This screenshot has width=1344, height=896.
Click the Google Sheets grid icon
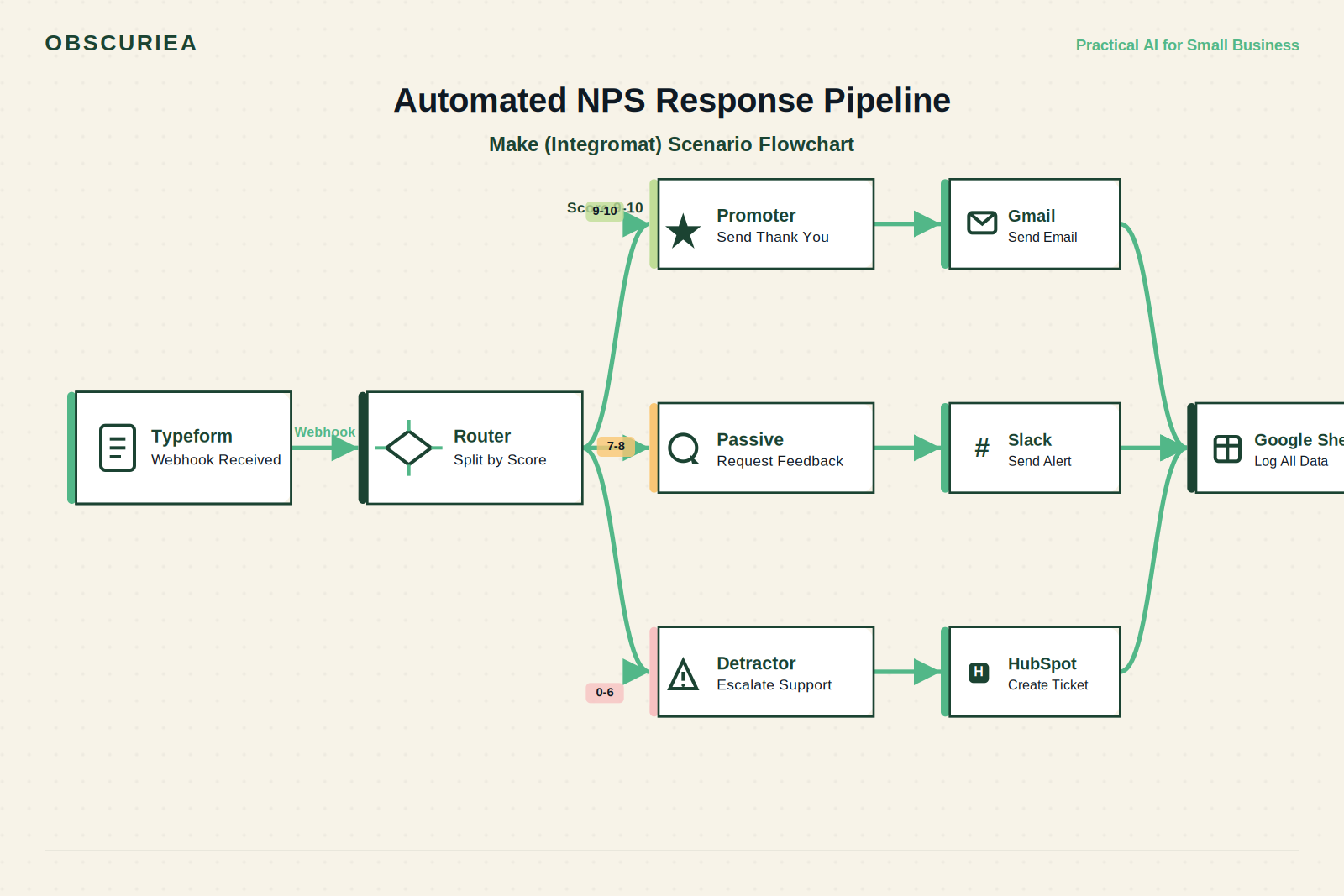[1227, 448]
